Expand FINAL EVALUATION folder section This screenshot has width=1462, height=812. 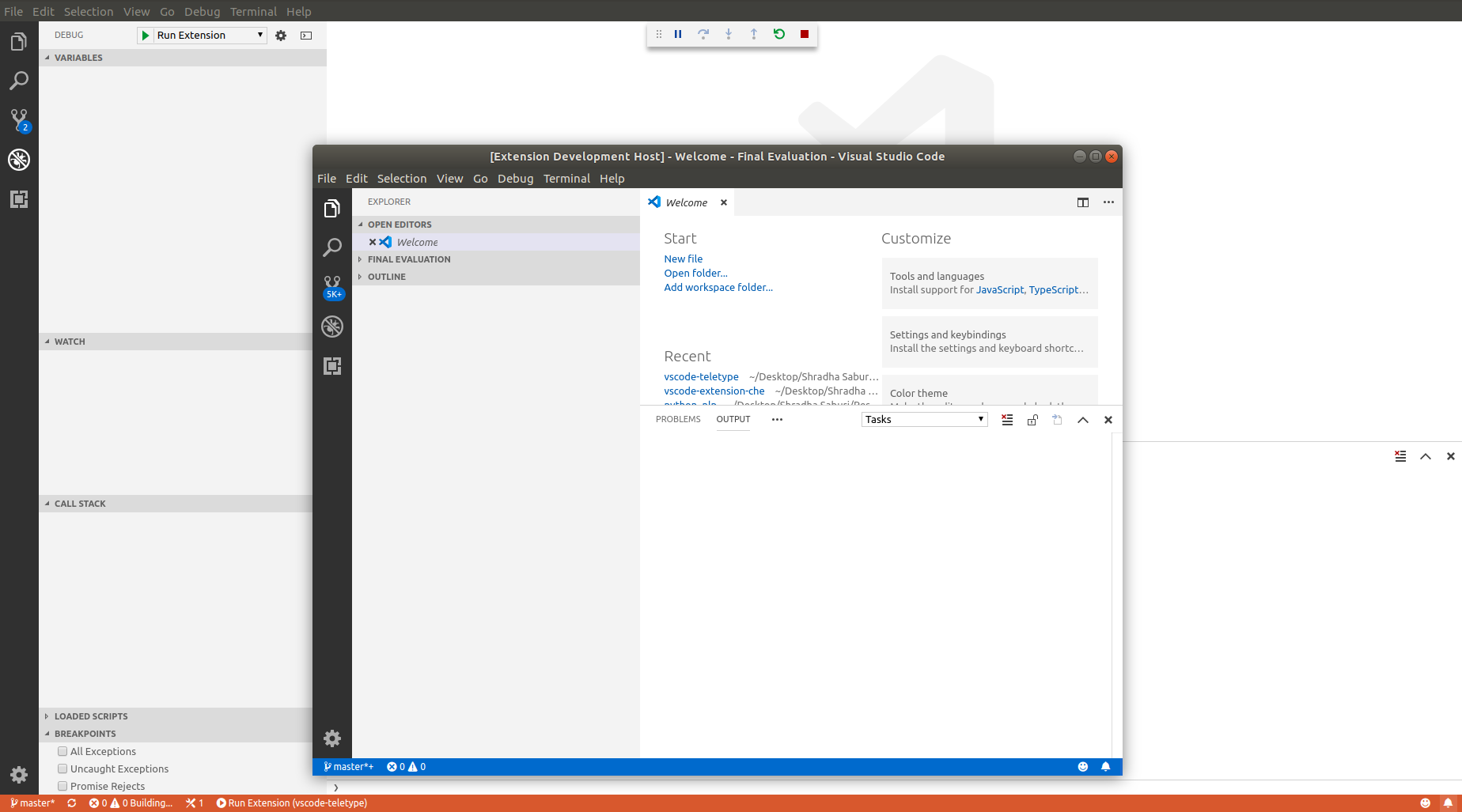496,259
